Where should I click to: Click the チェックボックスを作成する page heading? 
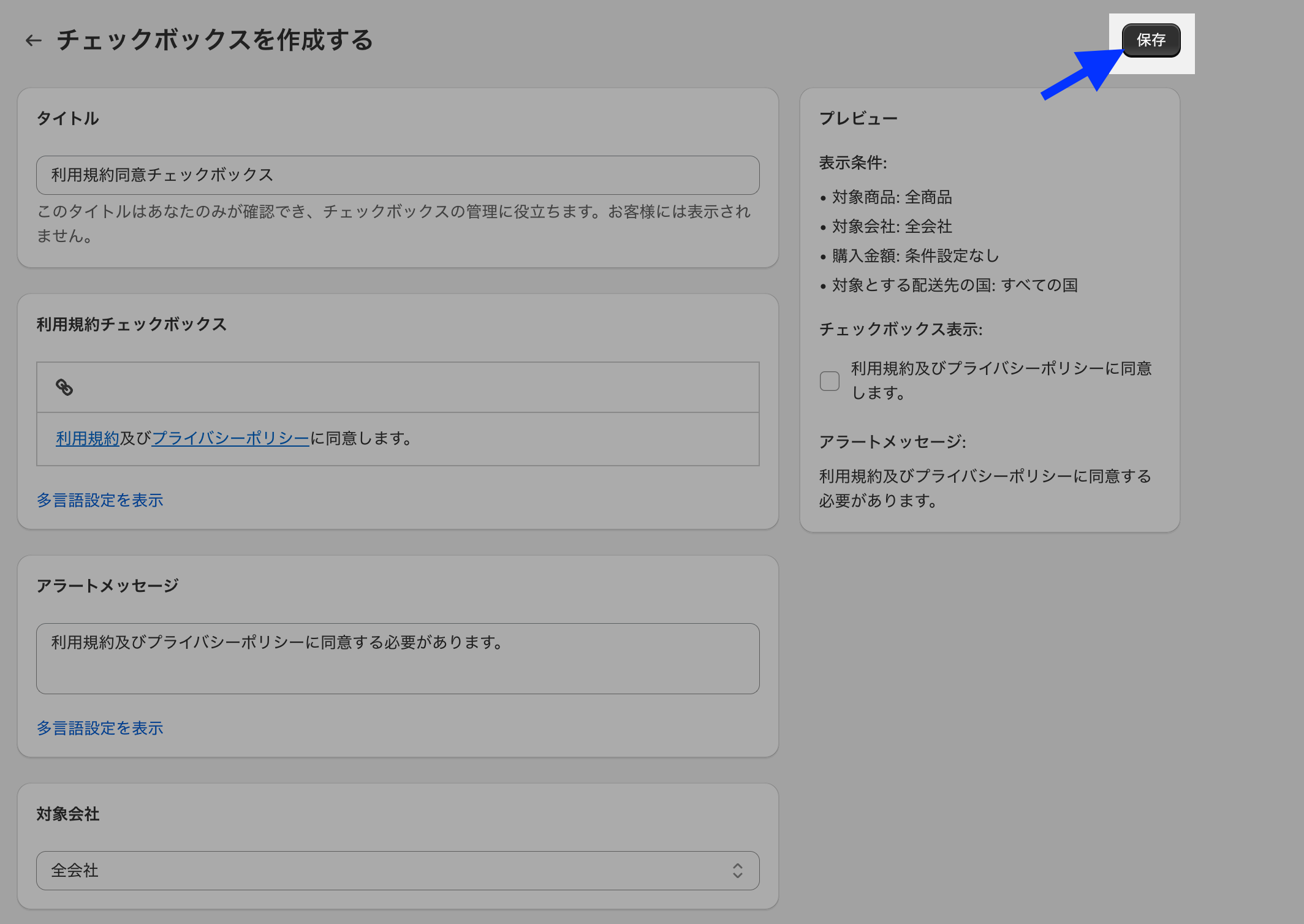(214, 40)
